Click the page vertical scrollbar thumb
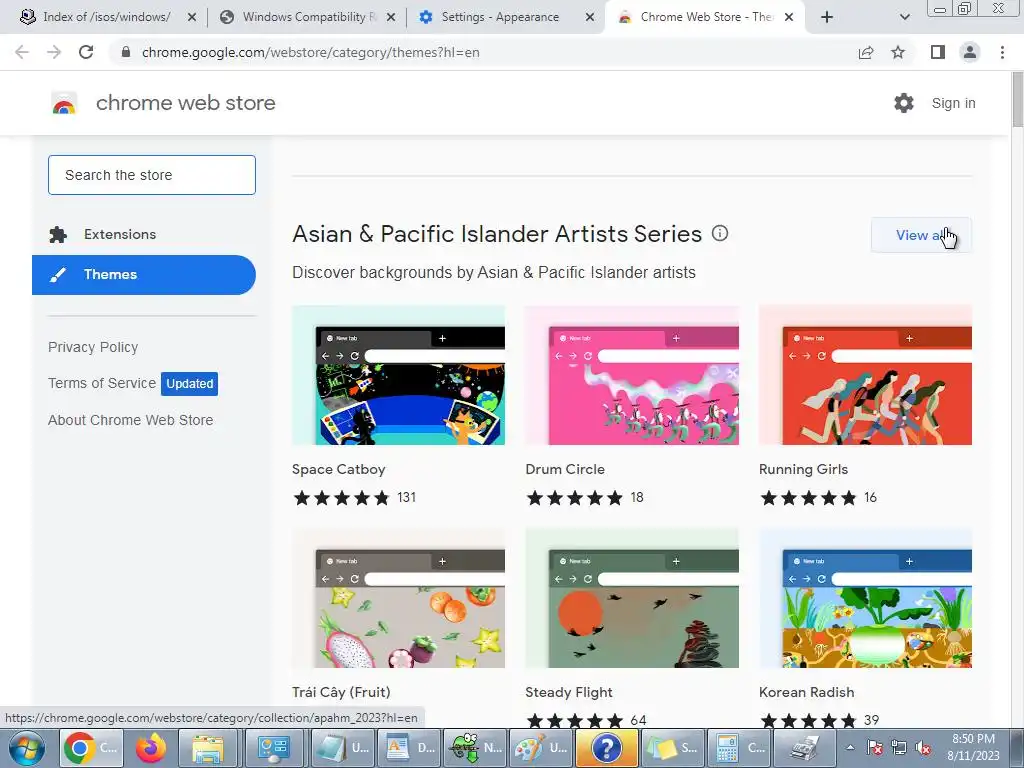The width and height of the screenshot is (1024, 768). pyautogui.click(x=1017, y=99)
